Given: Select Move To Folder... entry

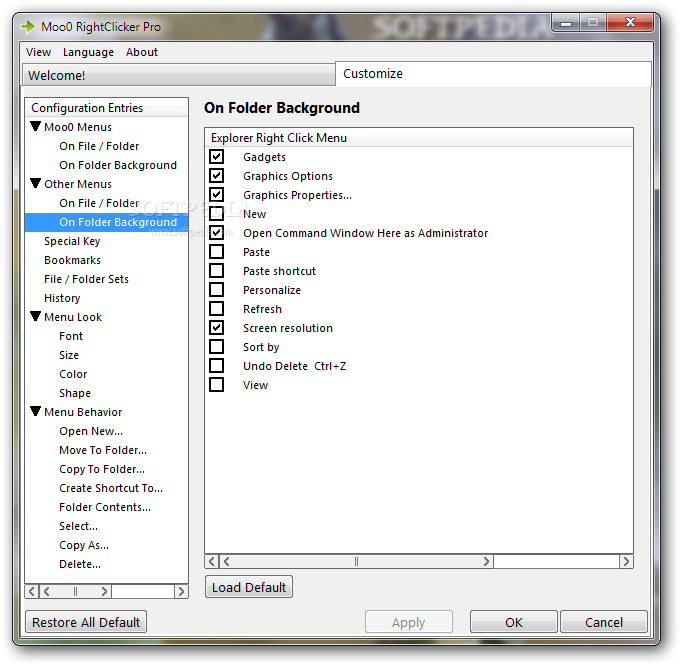Looking at the screenshot, I should (103, 450).
